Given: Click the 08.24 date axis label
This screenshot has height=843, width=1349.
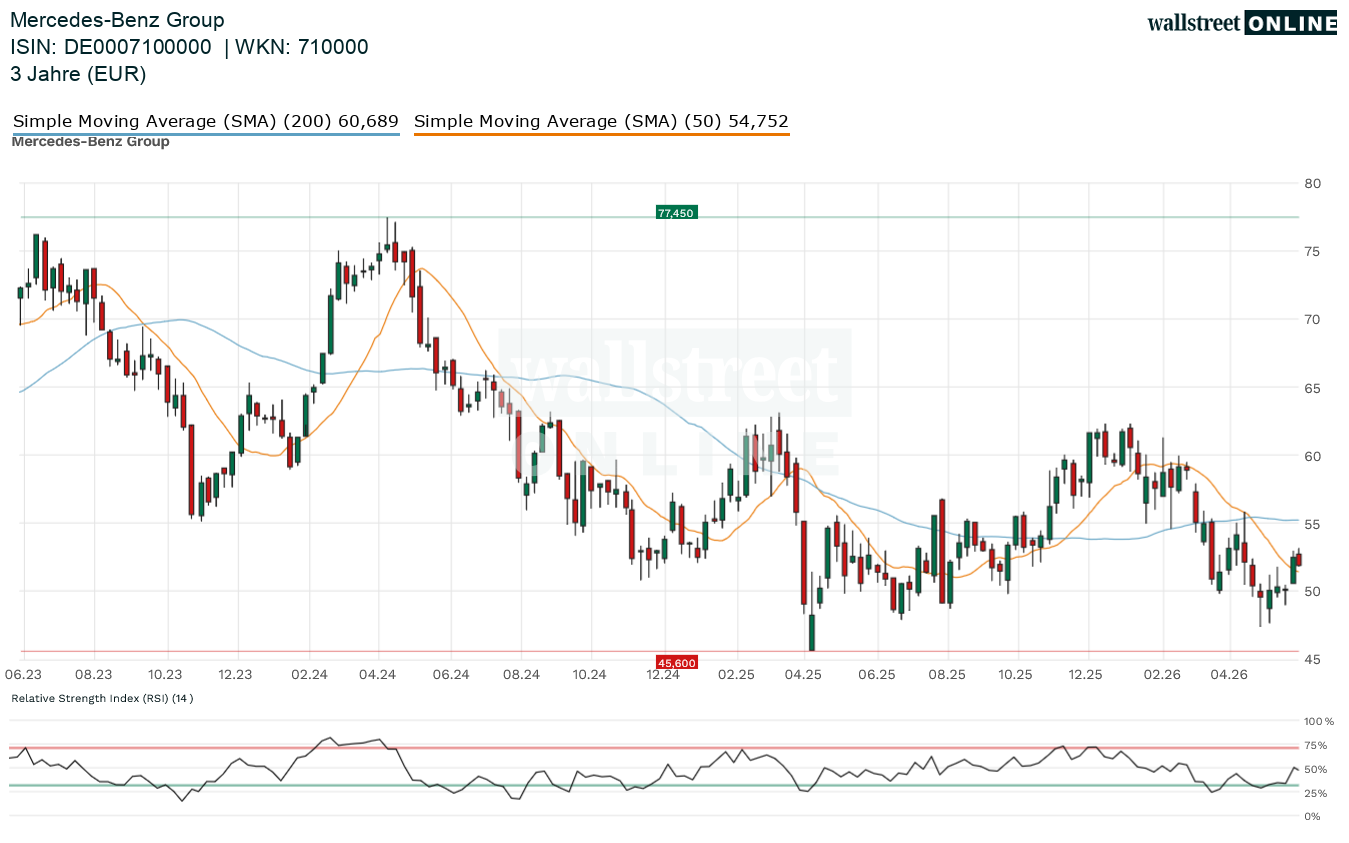Looking at the screenshot, I should [x=521, y=675].
